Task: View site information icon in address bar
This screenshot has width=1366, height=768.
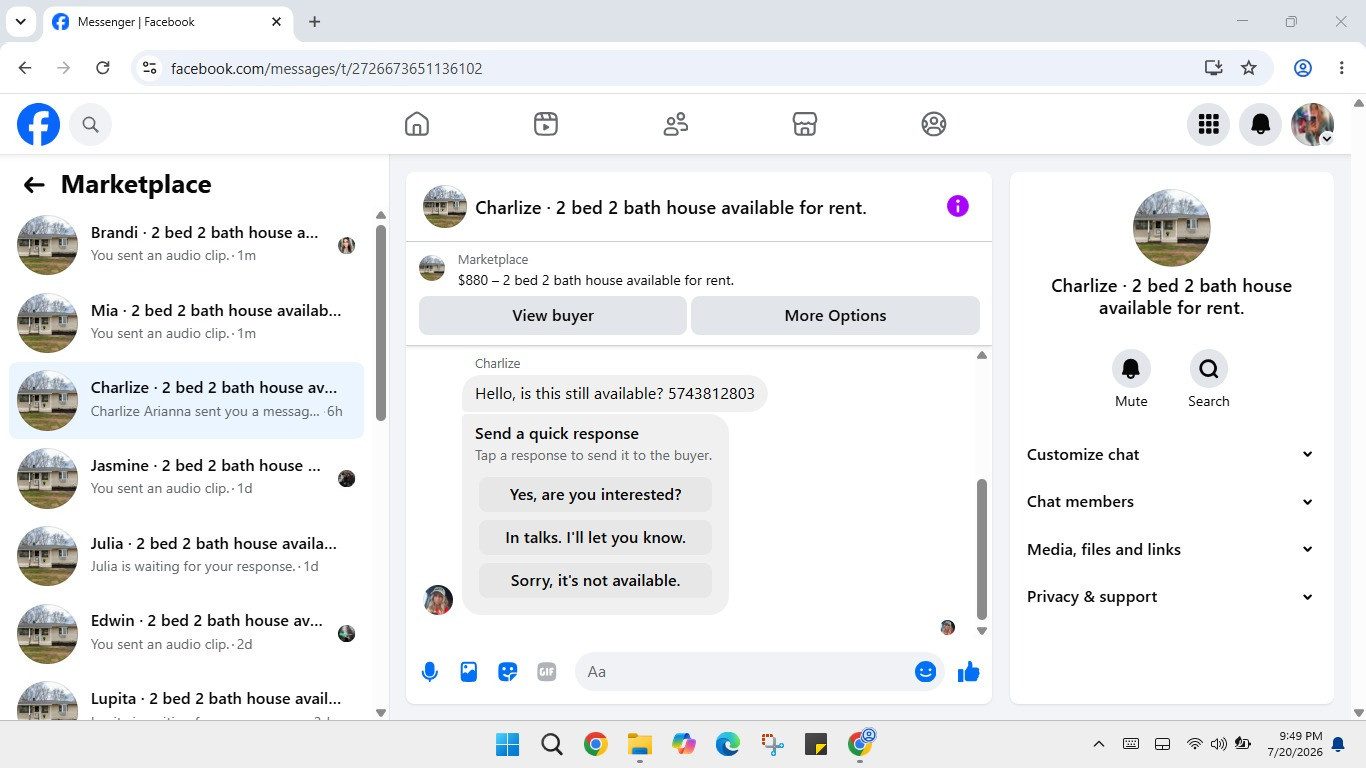Action: [149, 68]
